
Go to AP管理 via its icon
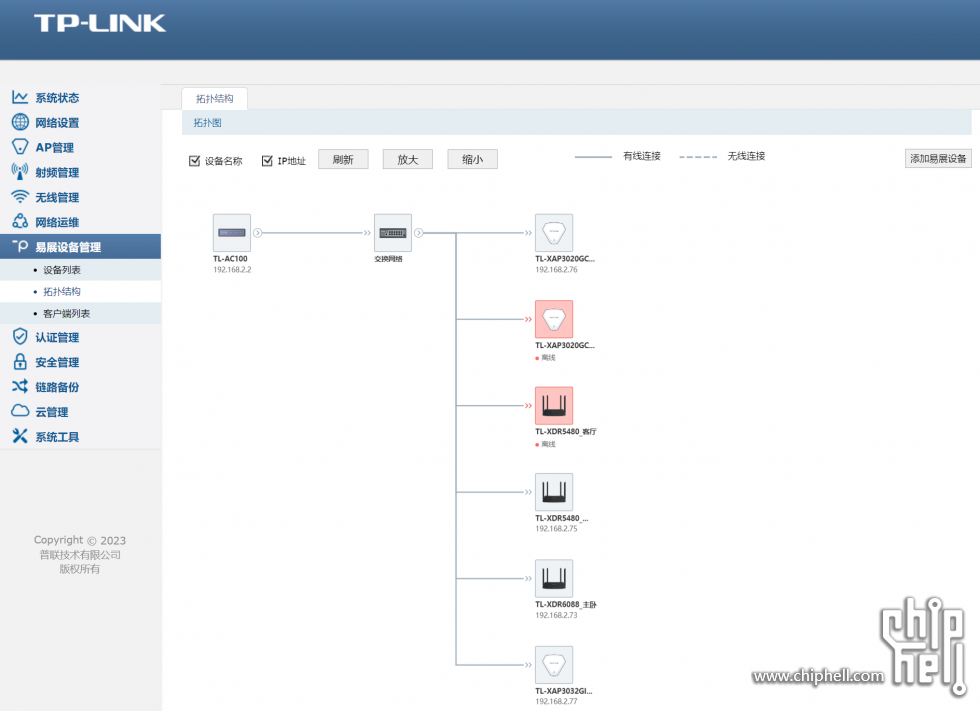click(20, 147)
